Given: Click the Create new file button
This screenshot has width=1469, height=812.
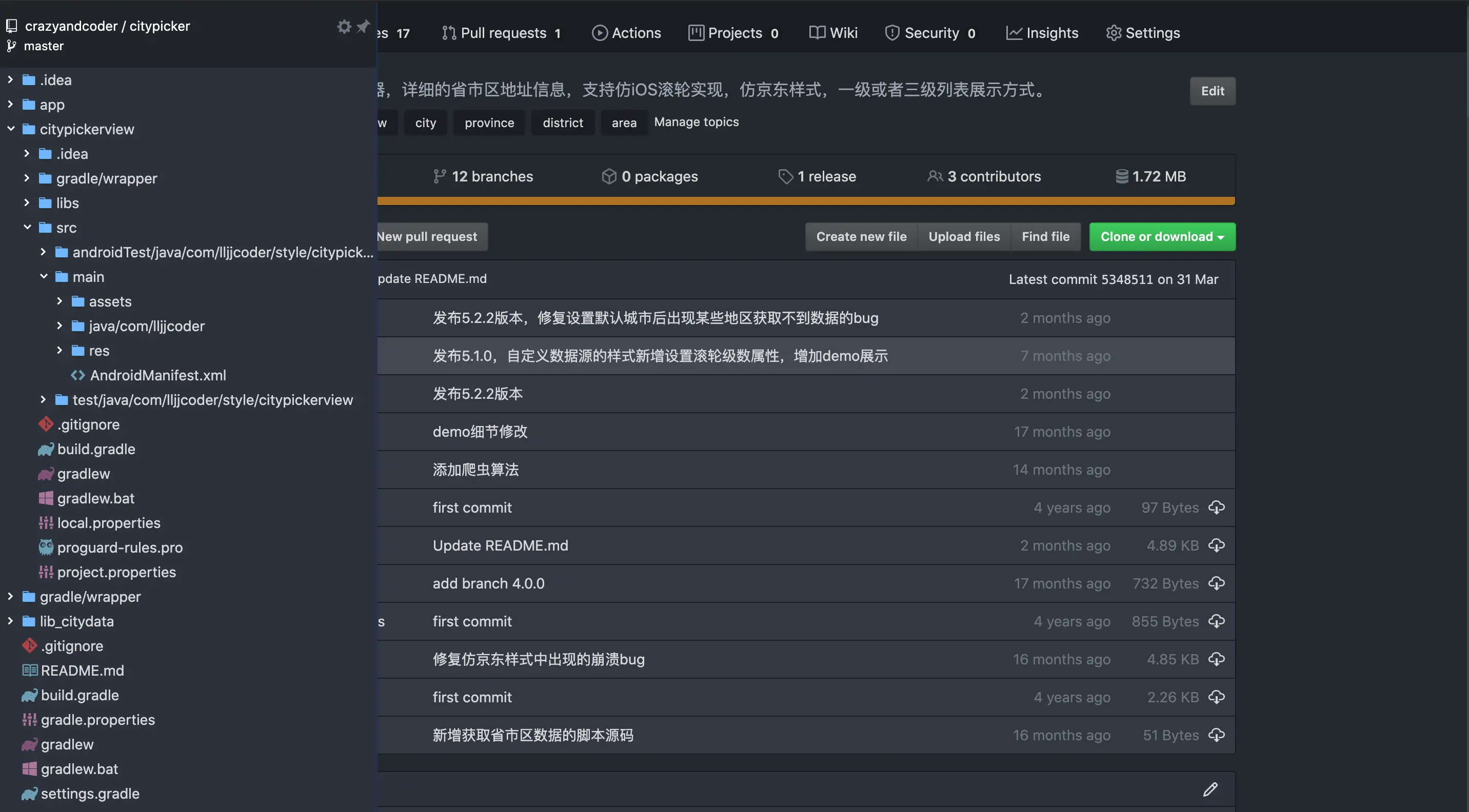Looking at the screenshot, I should pos(861,236).
